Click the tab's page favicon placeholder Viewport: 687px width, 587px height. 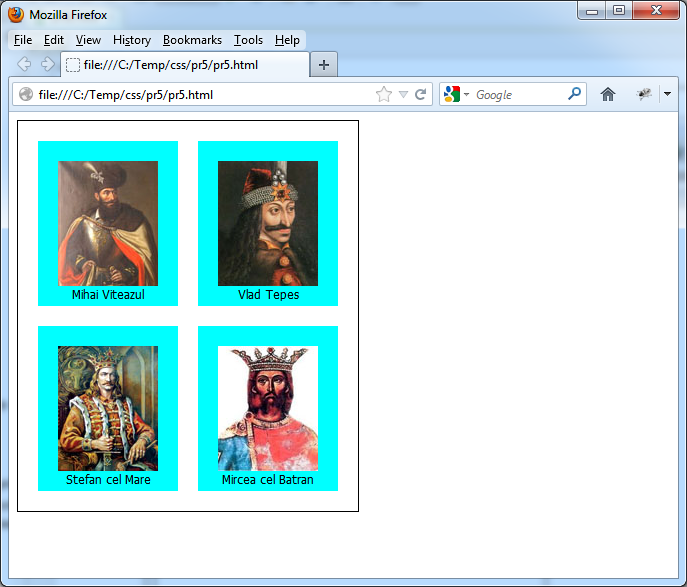(x=73, y=65)
